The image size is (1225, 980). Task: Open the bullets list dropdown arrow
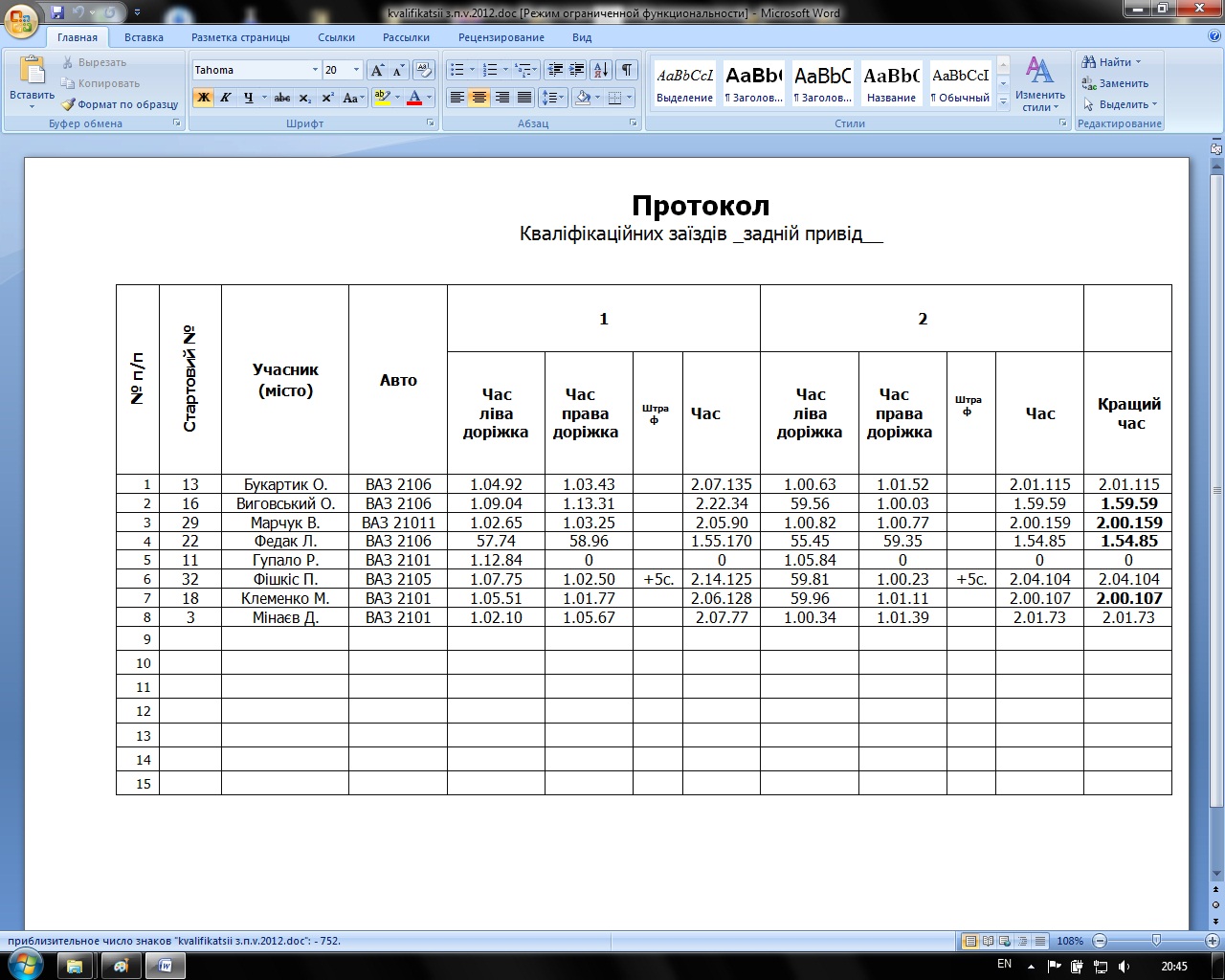(473, 70)
